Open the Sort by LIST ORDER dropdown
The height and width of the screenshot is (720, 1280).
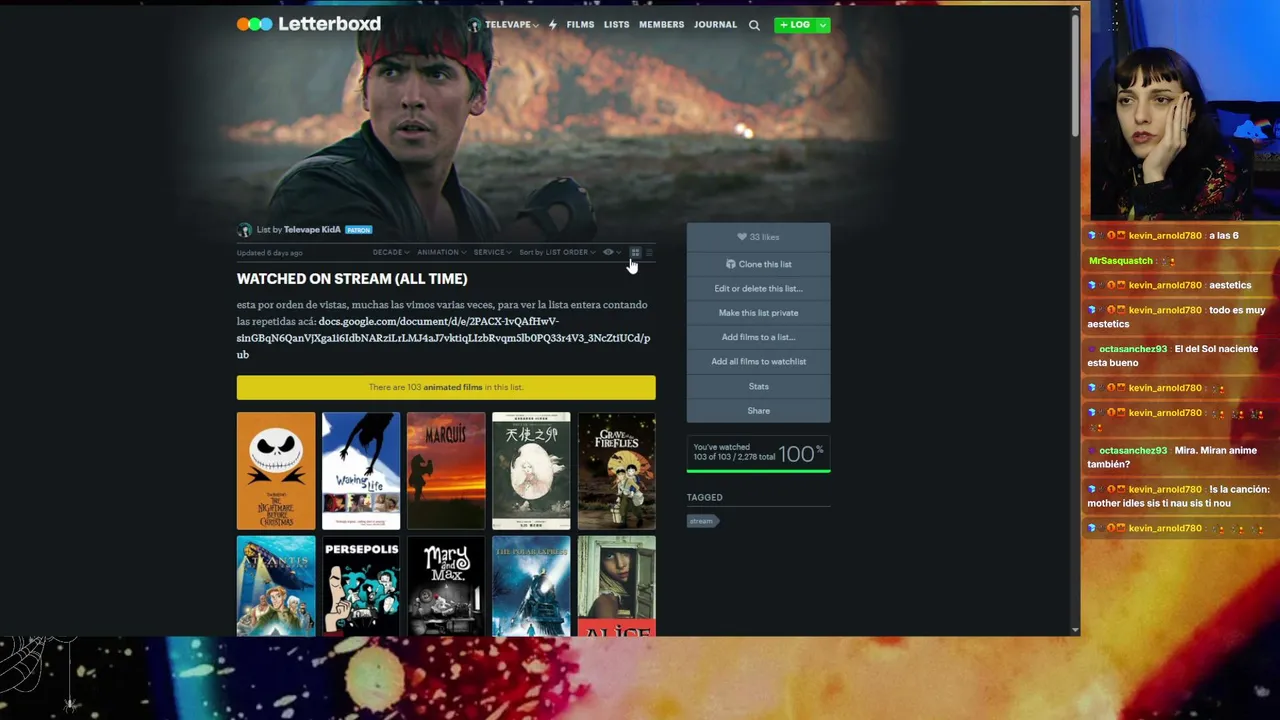[x=557, y=253]
